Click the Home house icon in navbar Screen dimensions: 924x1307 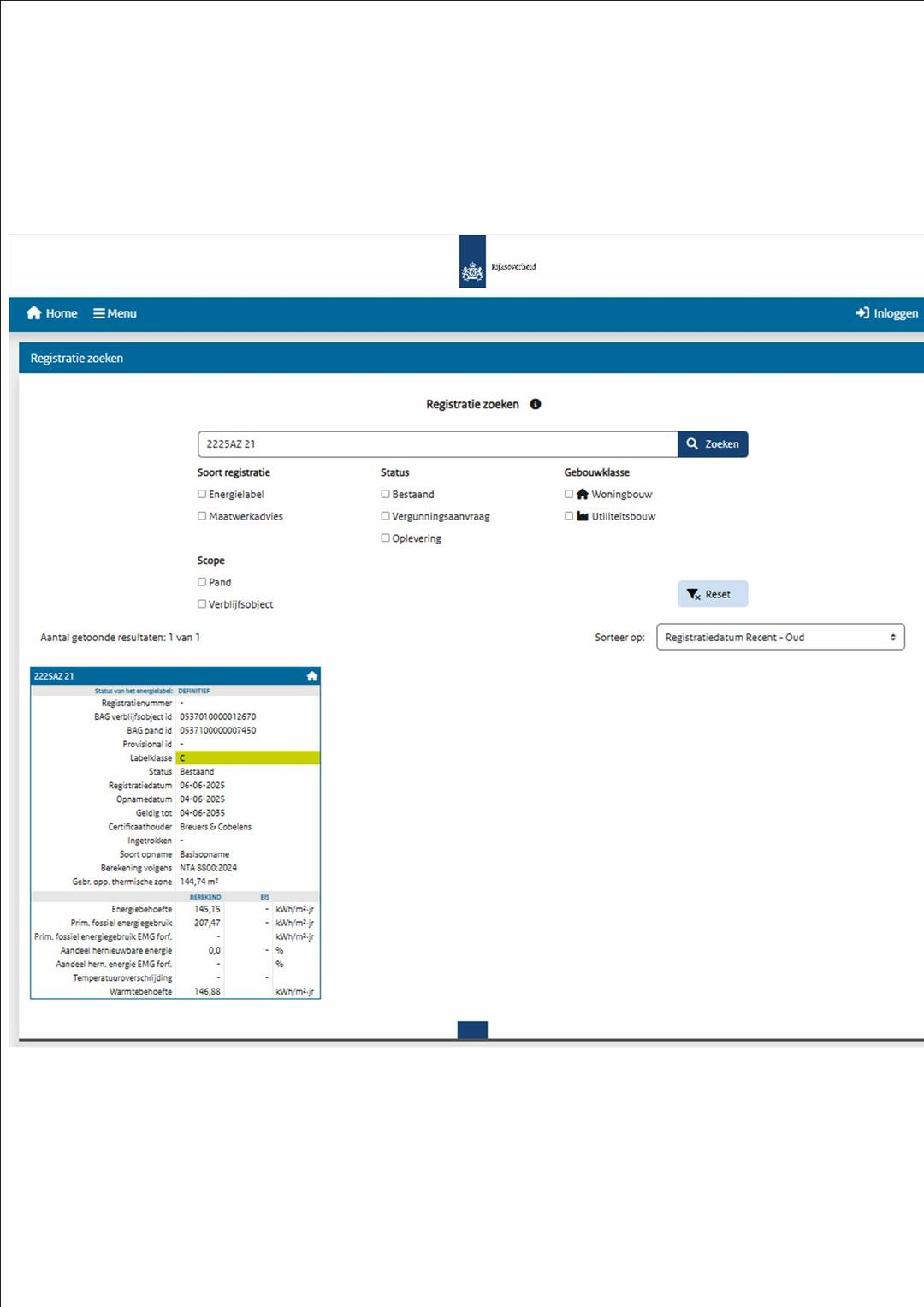(x=34, y=313)
